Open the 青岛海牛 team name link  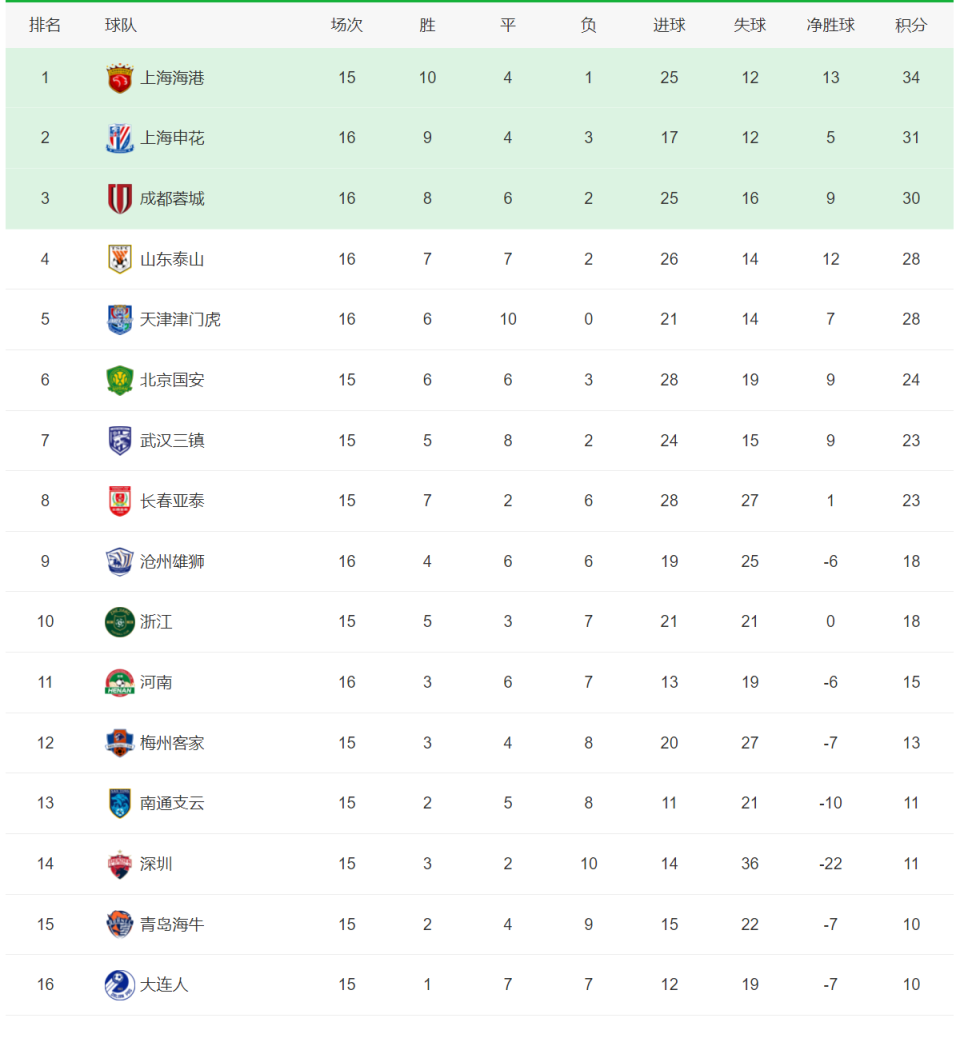tap(172, 924)
